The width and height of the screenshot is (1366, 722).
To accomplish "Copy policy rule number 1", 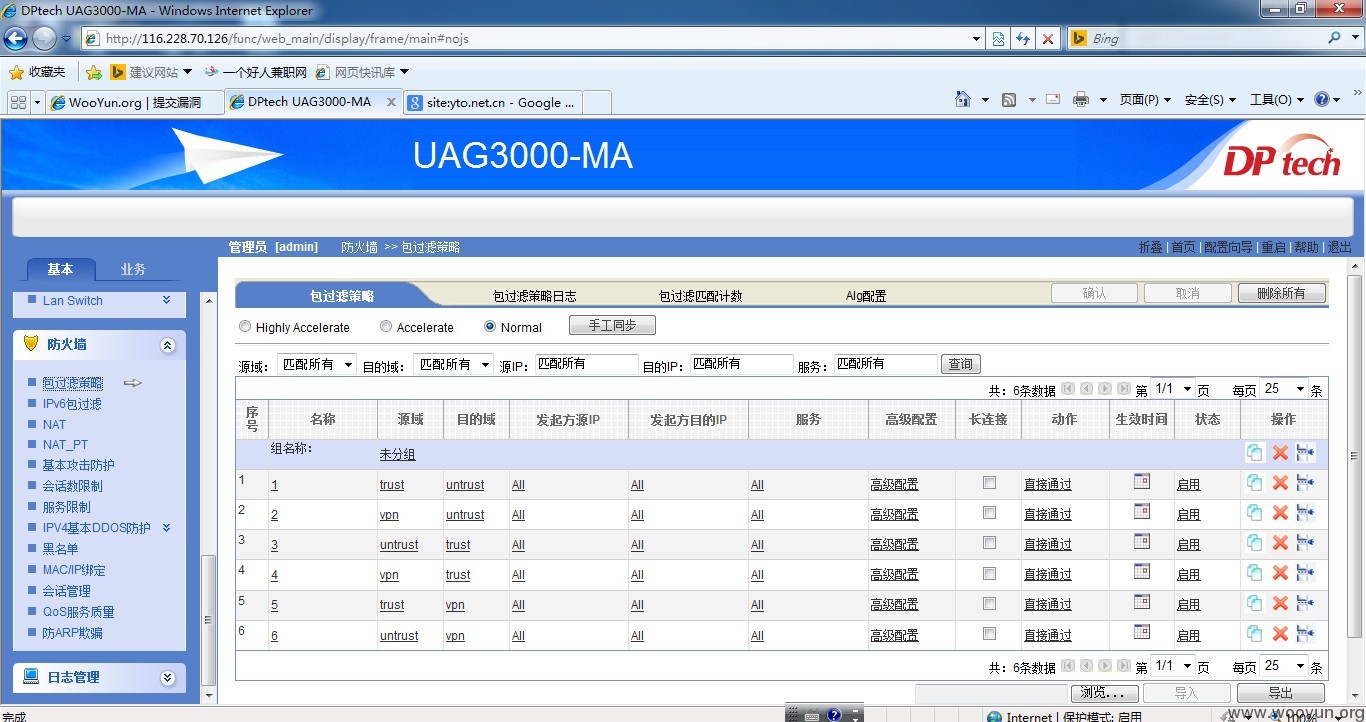I will click(x=1254, y=482).
